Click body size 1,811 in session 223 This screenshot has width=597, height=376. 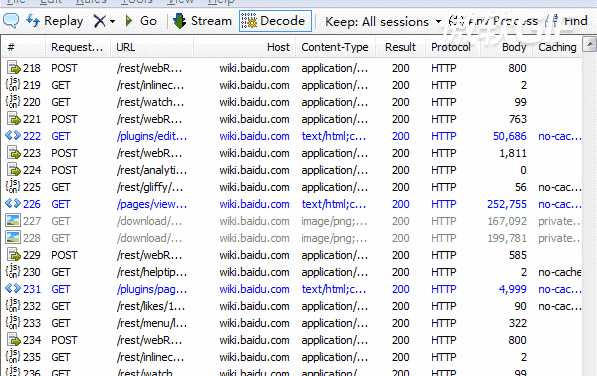512,153
